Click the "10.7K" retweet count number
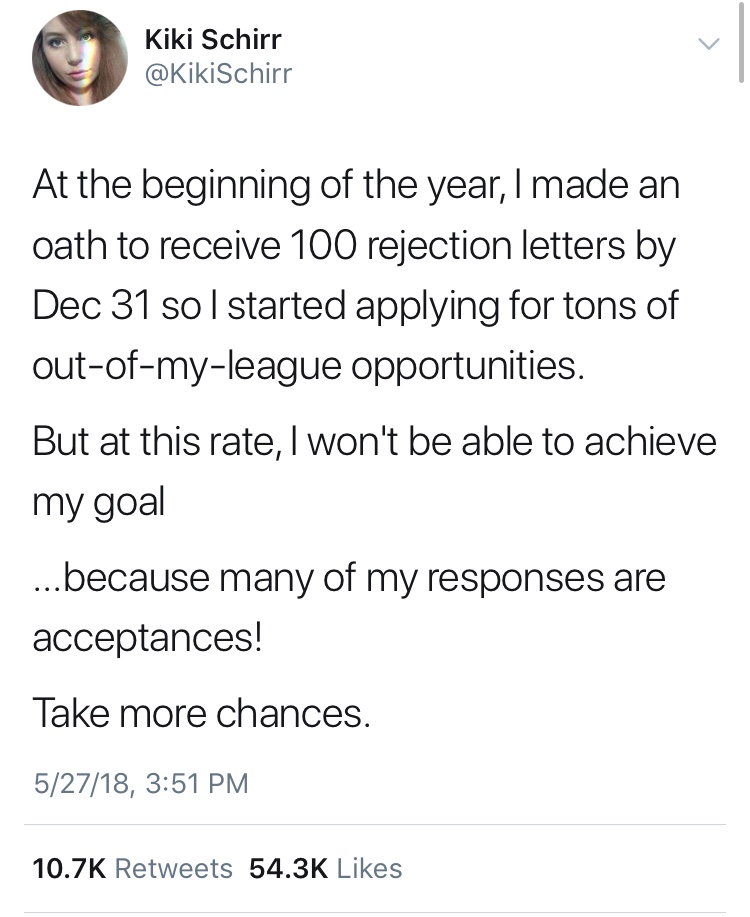Viewport: 750px width, 917px height. click(x=69, y=868)
